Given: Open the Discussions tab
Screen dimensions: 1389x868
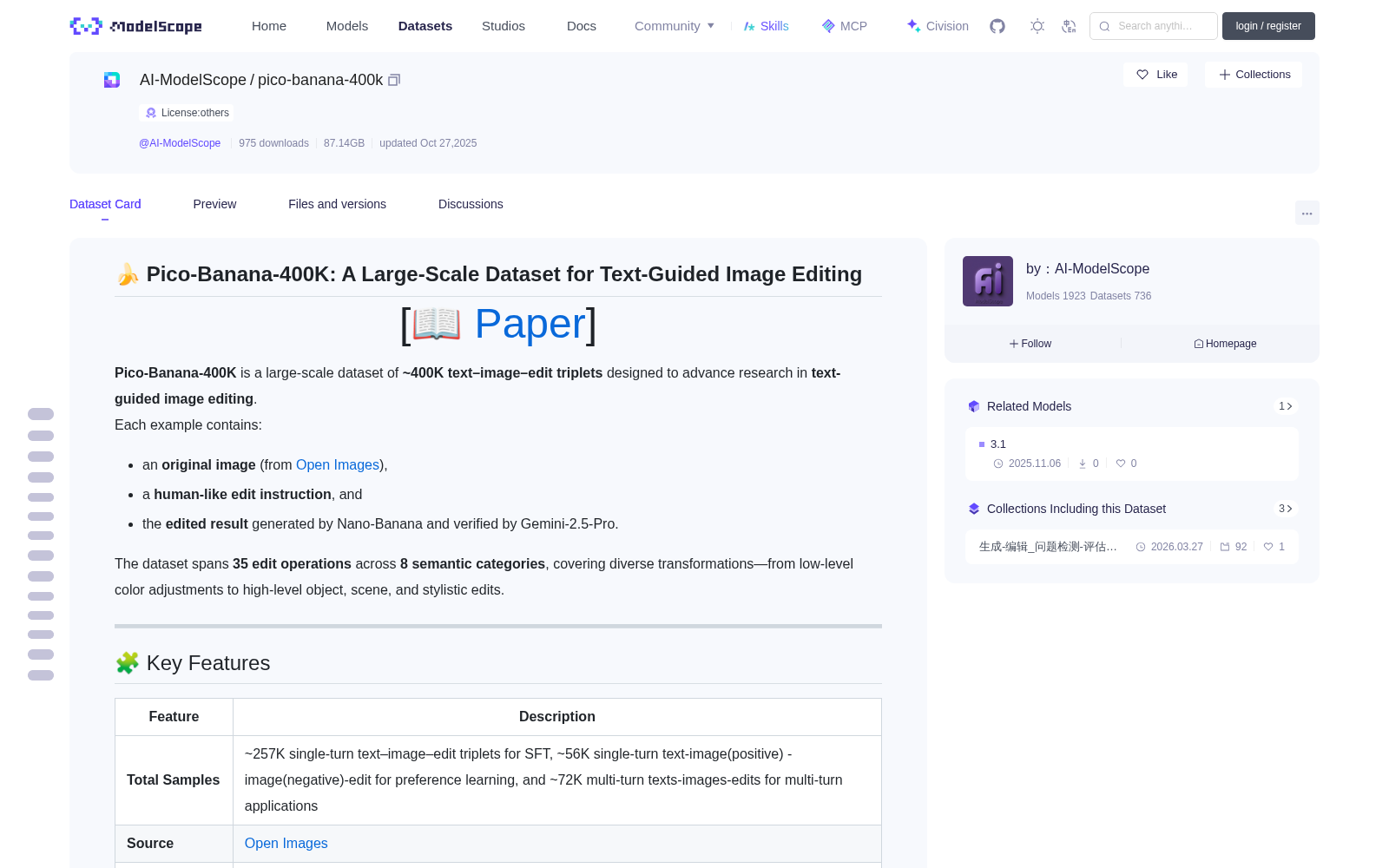Looking at the screenshot, I should pyautogui.click(x=471, y=204).
